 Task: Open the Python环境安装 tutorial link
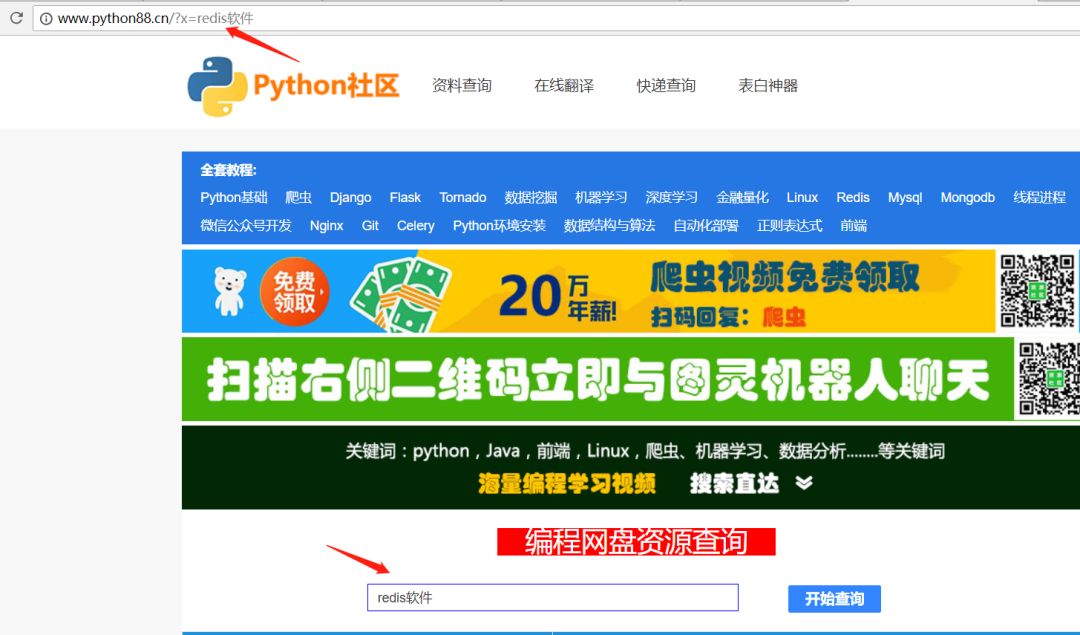click(499, 226)
